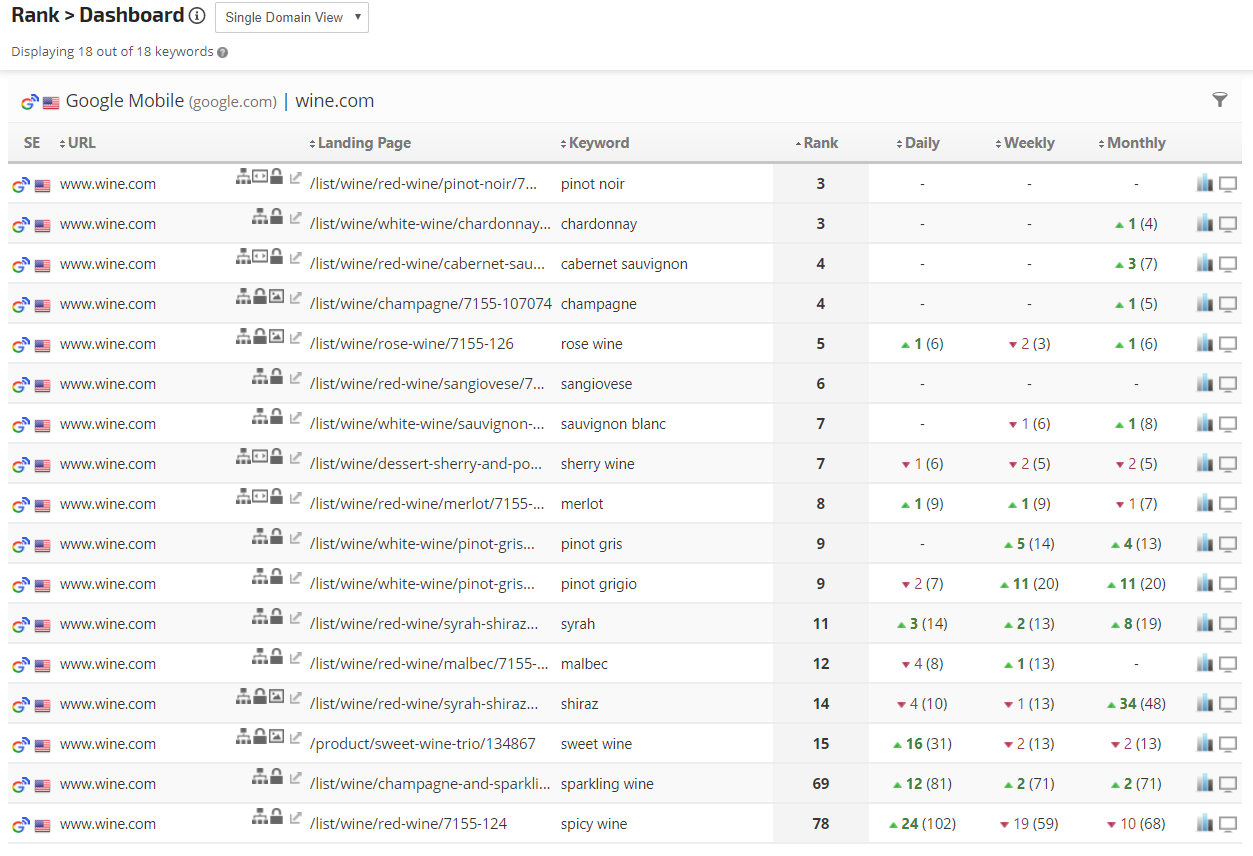Click the help icon after keyword count
The image size is (1253, 856).
click(222, 52)
